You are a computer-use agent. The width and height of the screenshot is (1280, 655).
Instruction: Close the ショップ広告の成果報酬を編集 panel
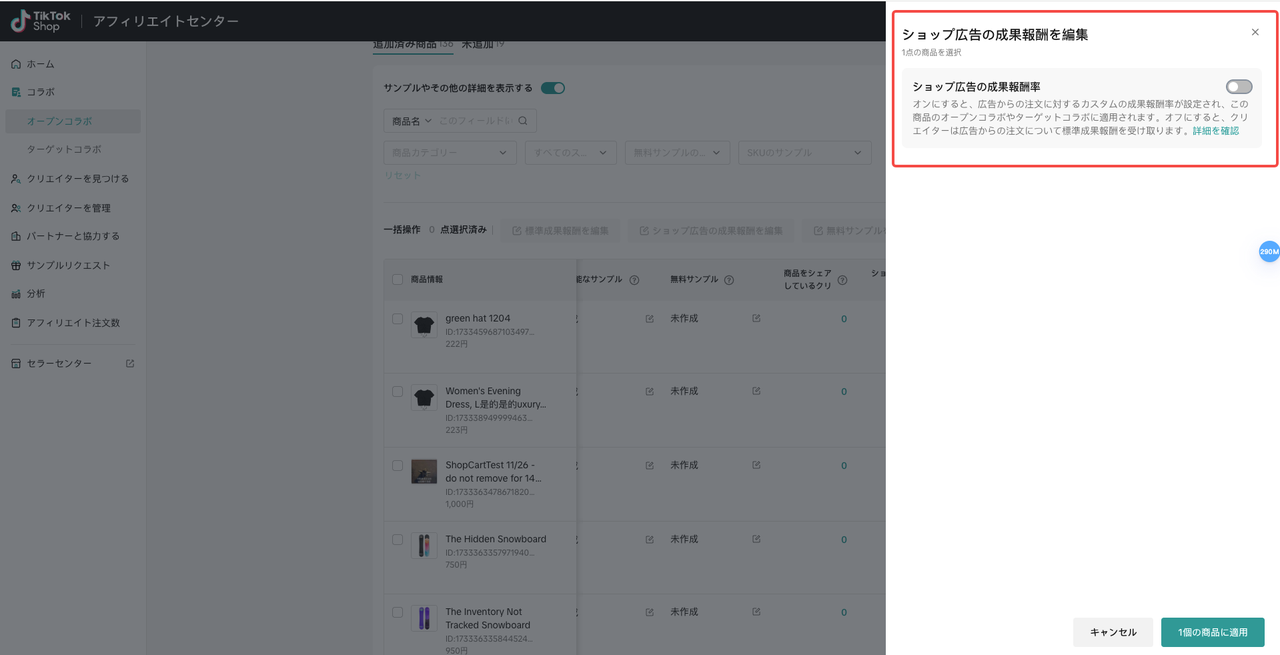(x=1255, y=32)
